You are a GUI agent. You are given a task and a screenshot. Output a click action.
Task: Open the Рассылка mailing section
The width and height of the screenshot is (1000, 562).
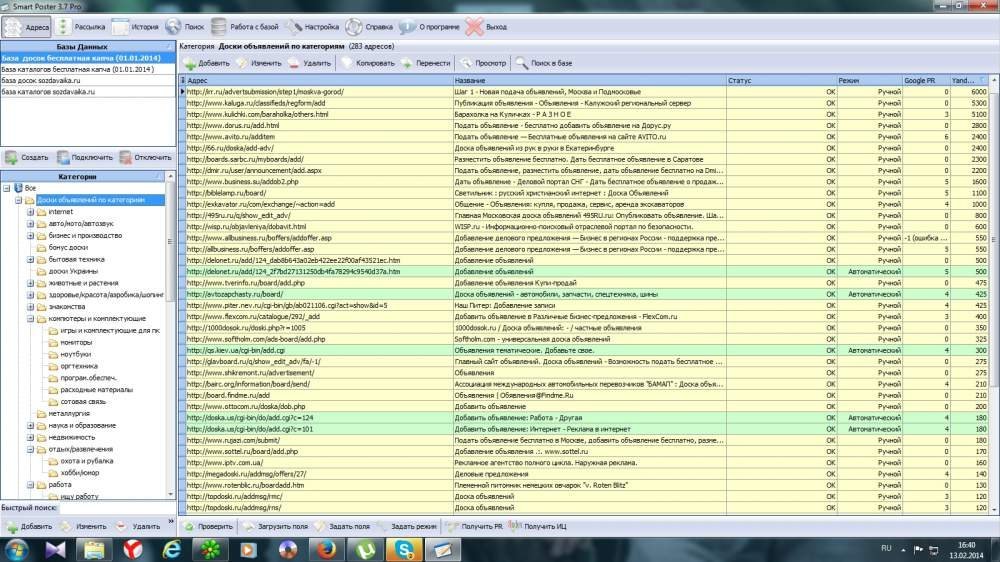point(81,27)
